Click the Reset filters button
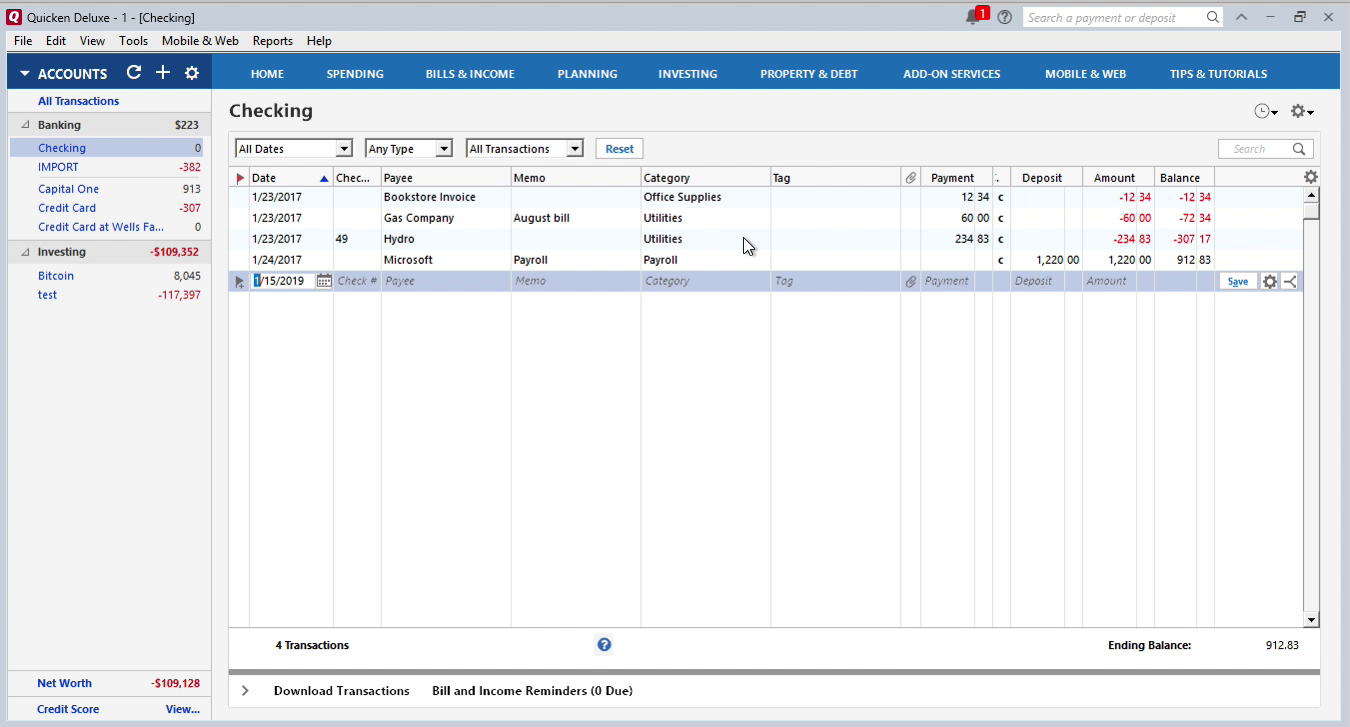The height and width of the screenshot is (727, 1350). [620, 148]
